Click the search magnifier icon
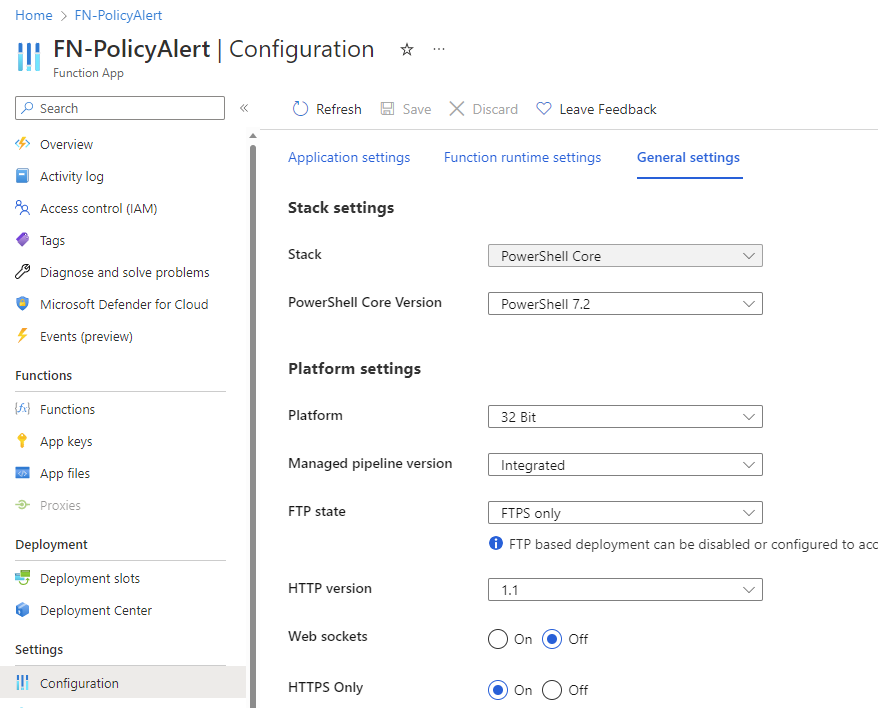 (x=27, y=108)
